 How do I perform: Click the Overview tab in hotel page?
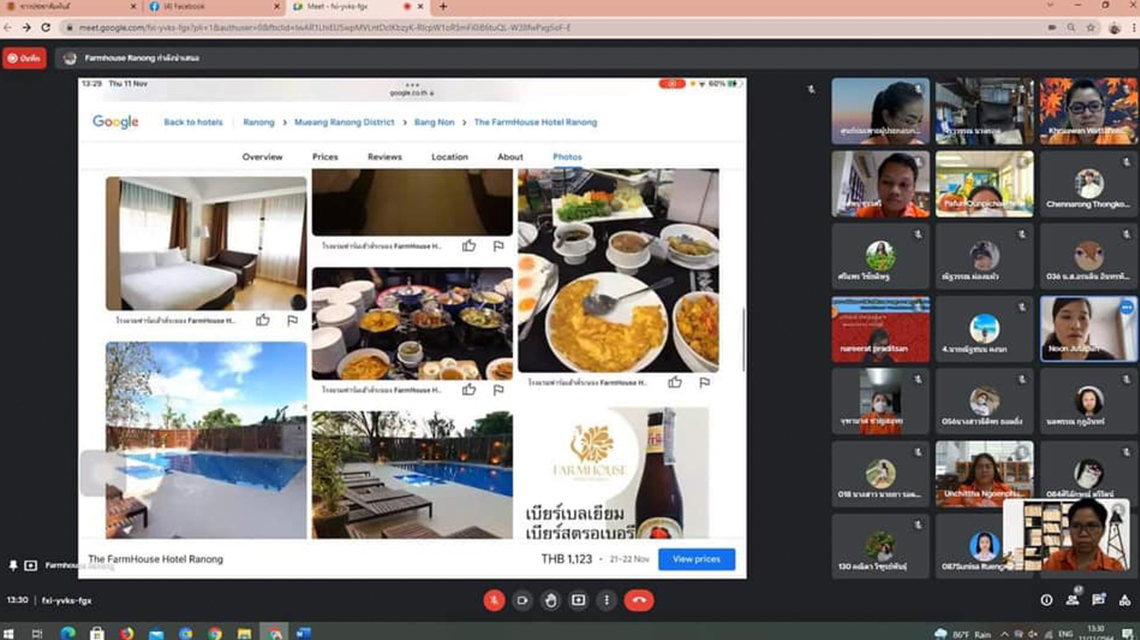tap(262, 157)
